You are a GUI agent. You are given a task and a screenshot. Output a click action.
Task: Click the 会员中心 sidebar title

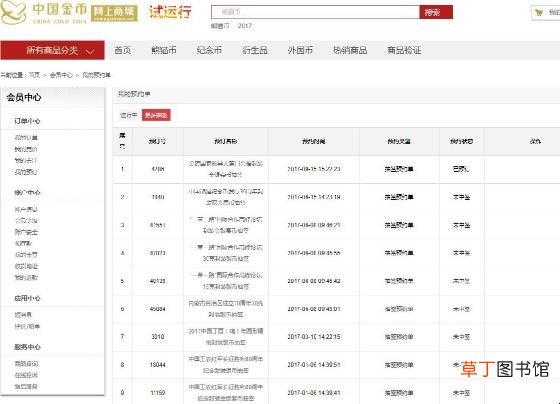(24, 97)
